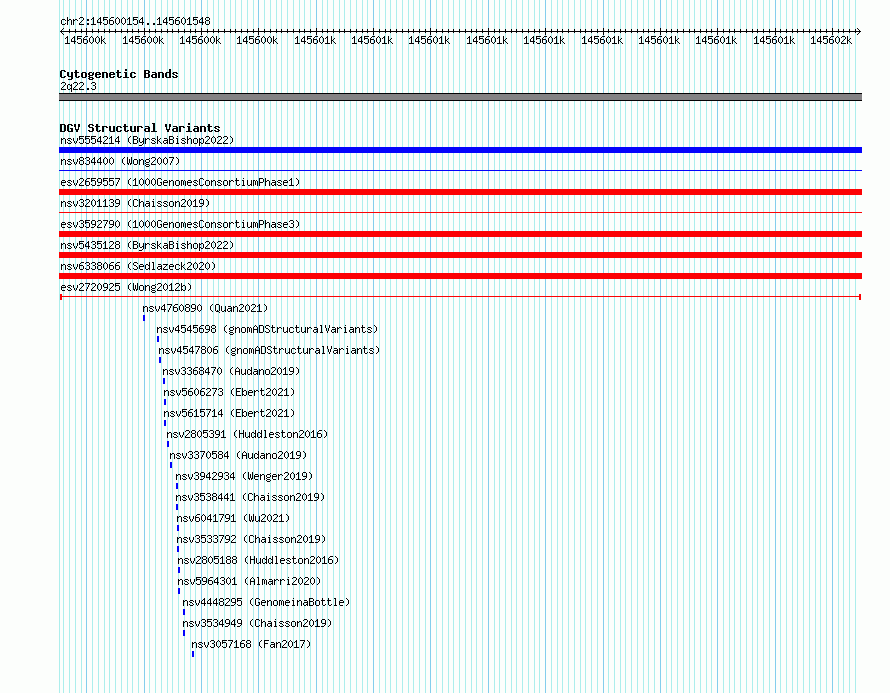This screenshot has width=890, height=693.
Task: Click the red bar under esv2659557
Action: [x=460, y=192]
